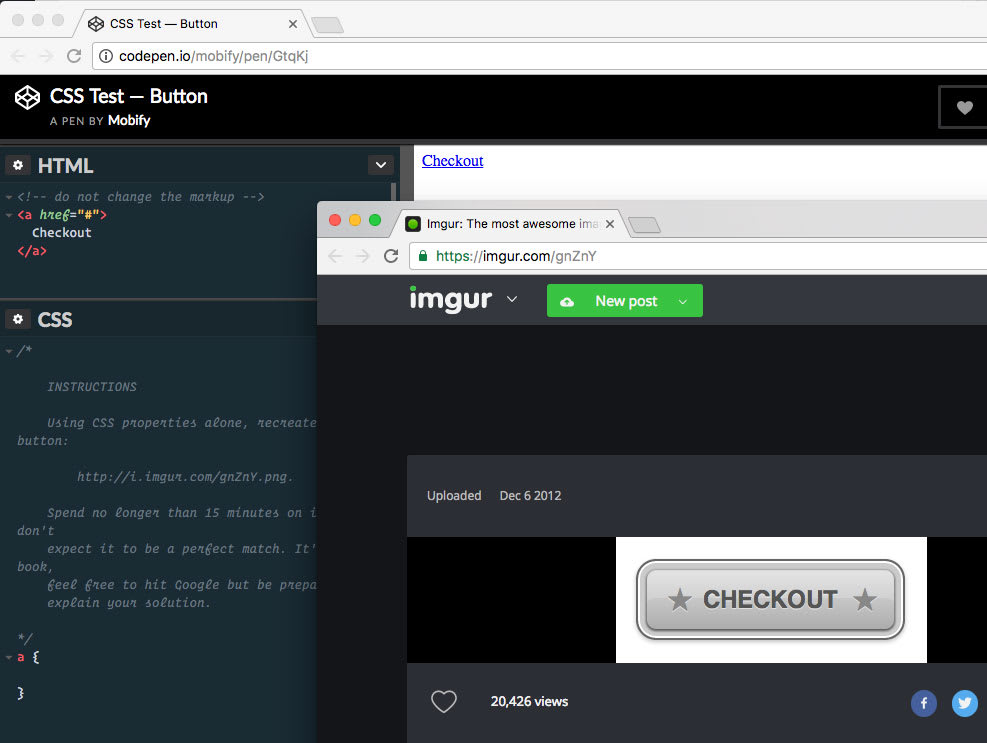Favorite the Imgur image with the heart

tap(443, 701)
